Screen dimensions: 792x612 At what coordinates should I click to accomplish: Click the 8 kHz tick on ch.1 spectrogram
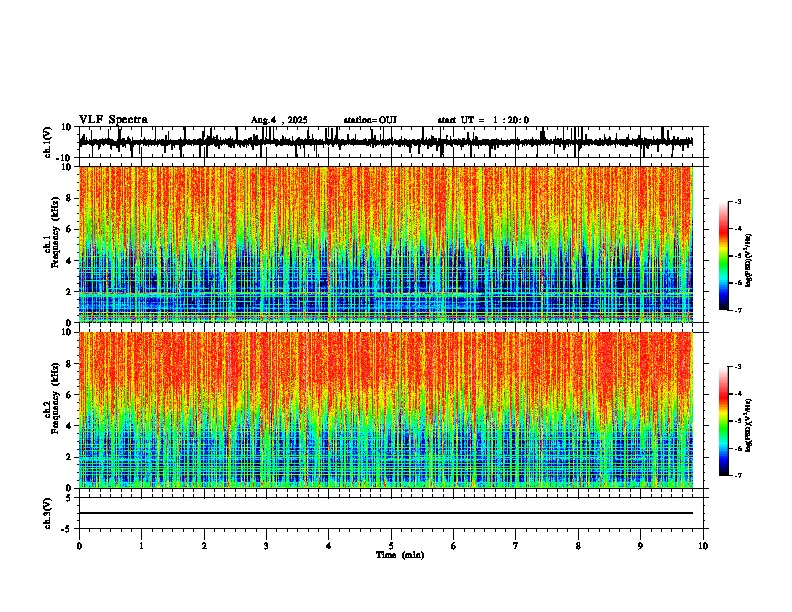pos(69,198)
